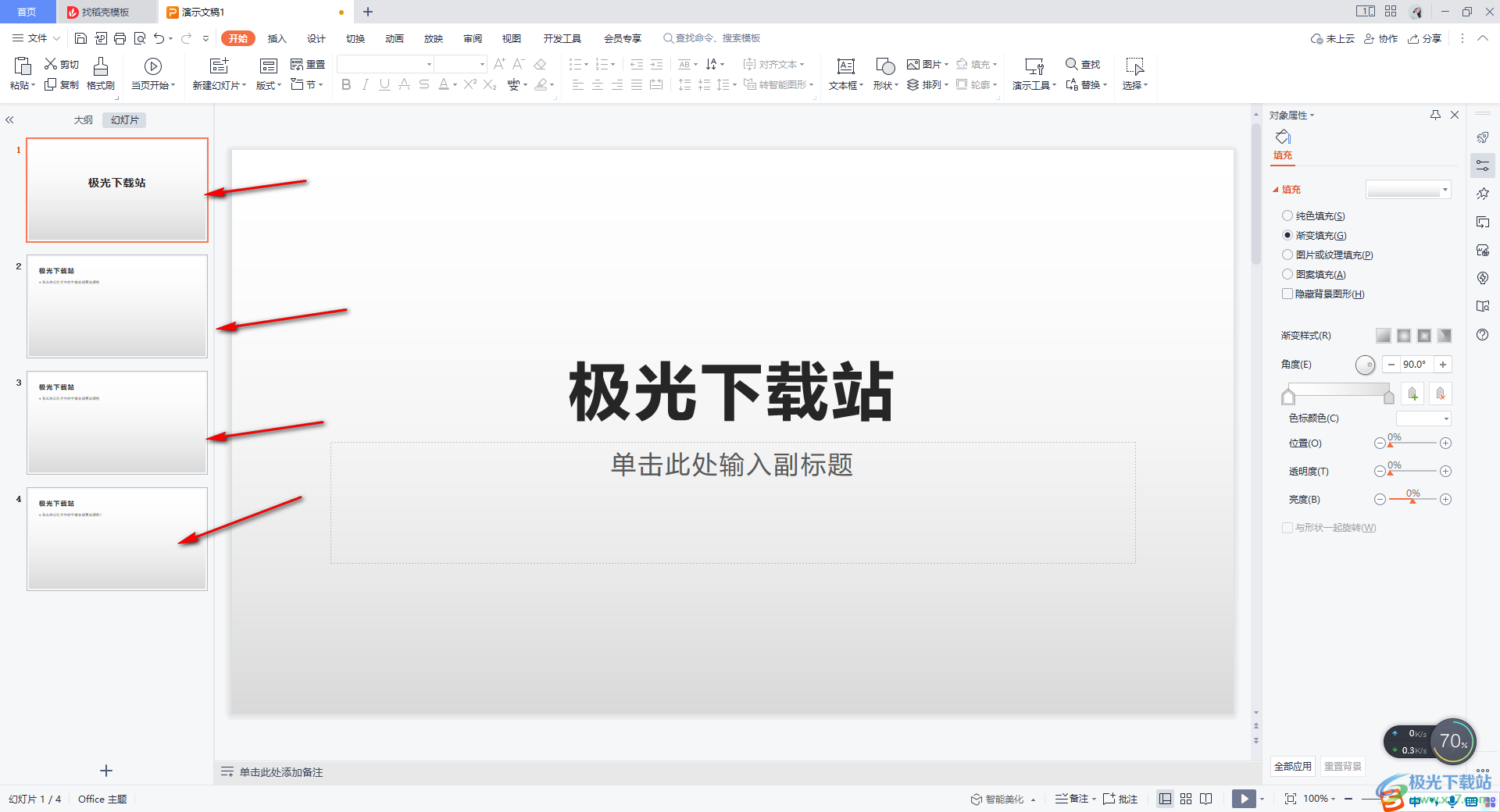The height and width of the screenshot is (812, 1500).
Task: Open Presentation Tools icon
Action: click(x=1034, y=66)
